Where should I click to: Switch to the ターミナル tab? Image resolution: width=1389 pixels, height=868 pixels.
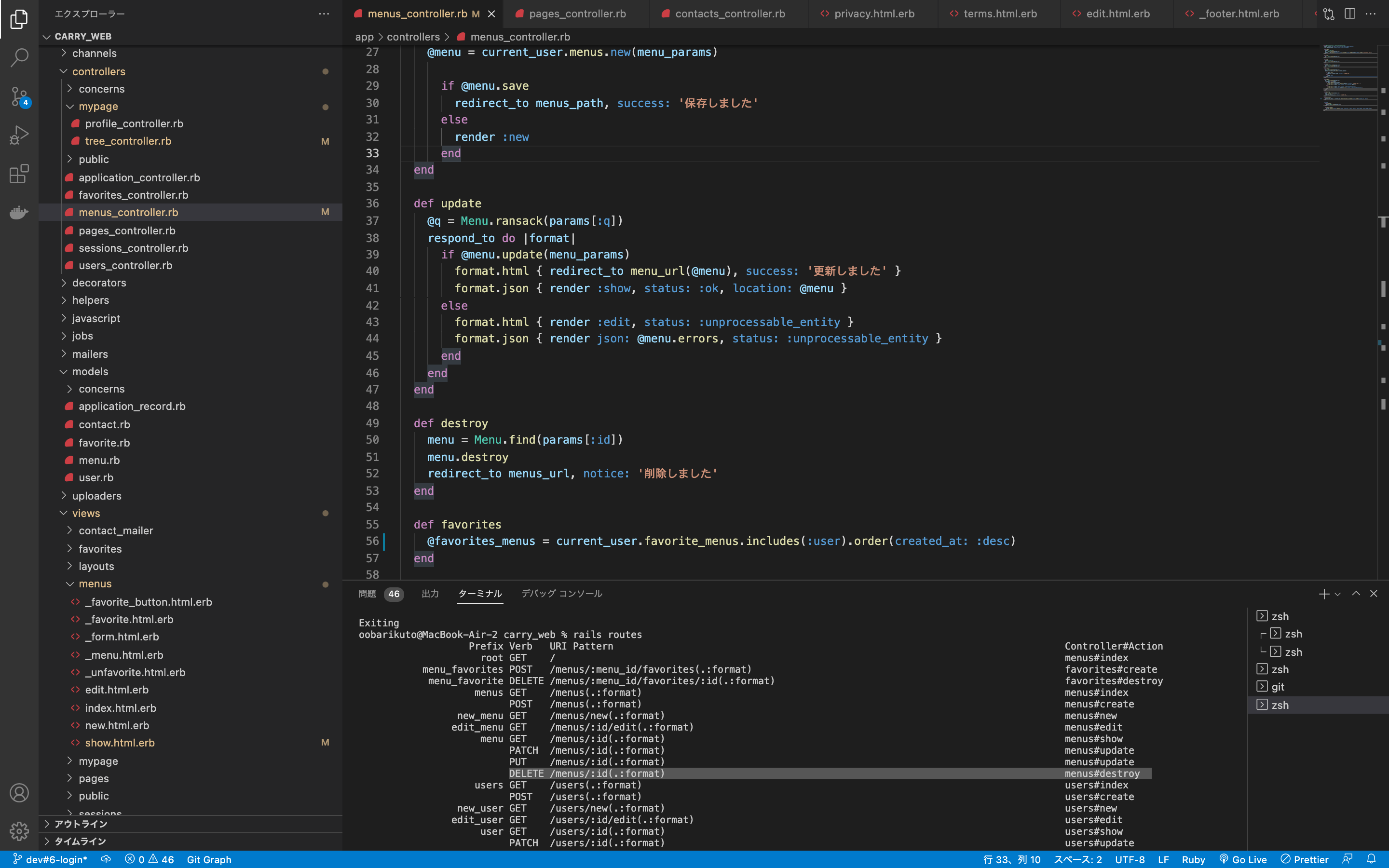481,593
